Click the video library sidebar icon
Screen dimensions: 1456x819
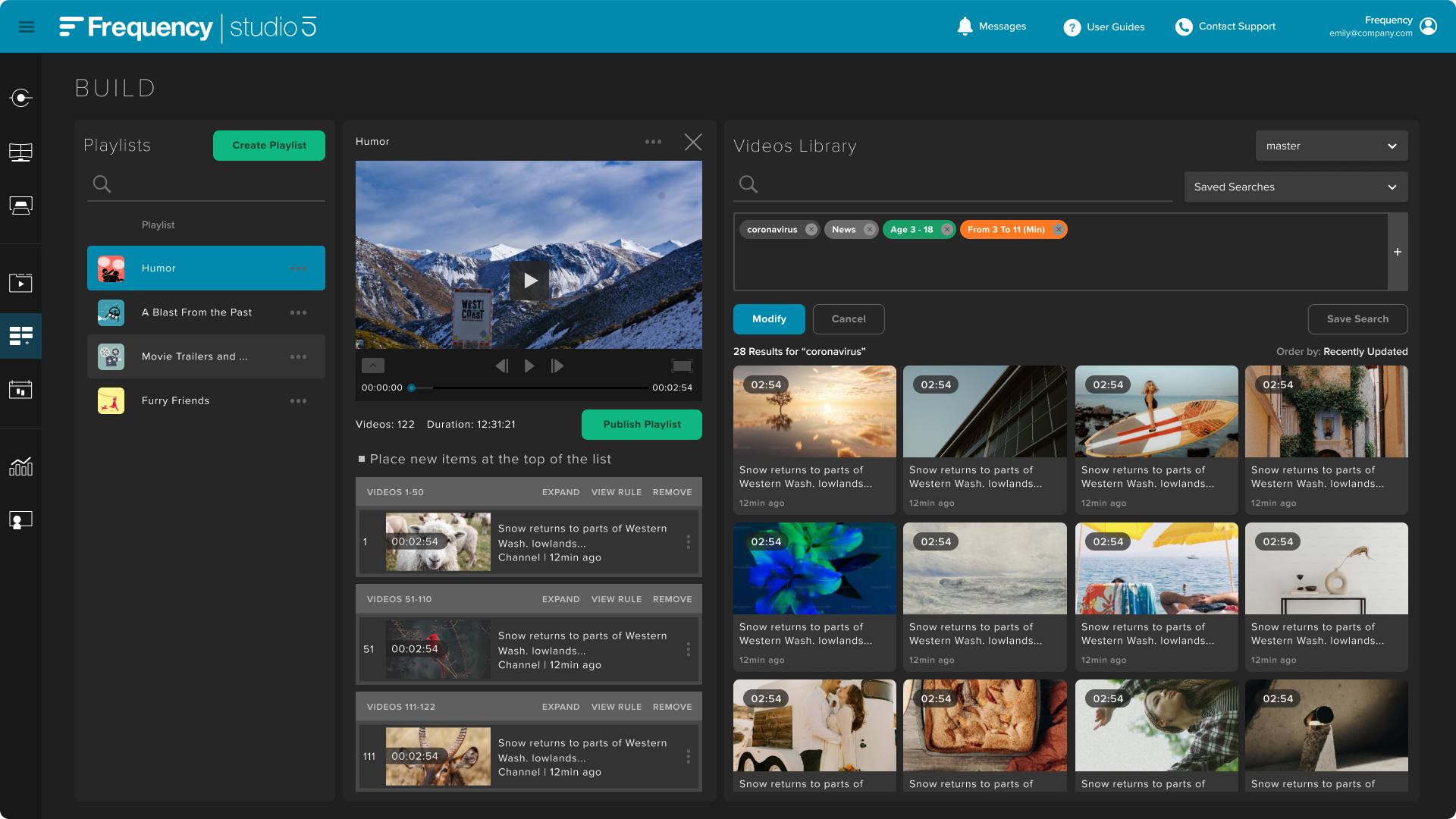[x=20, y=283]
